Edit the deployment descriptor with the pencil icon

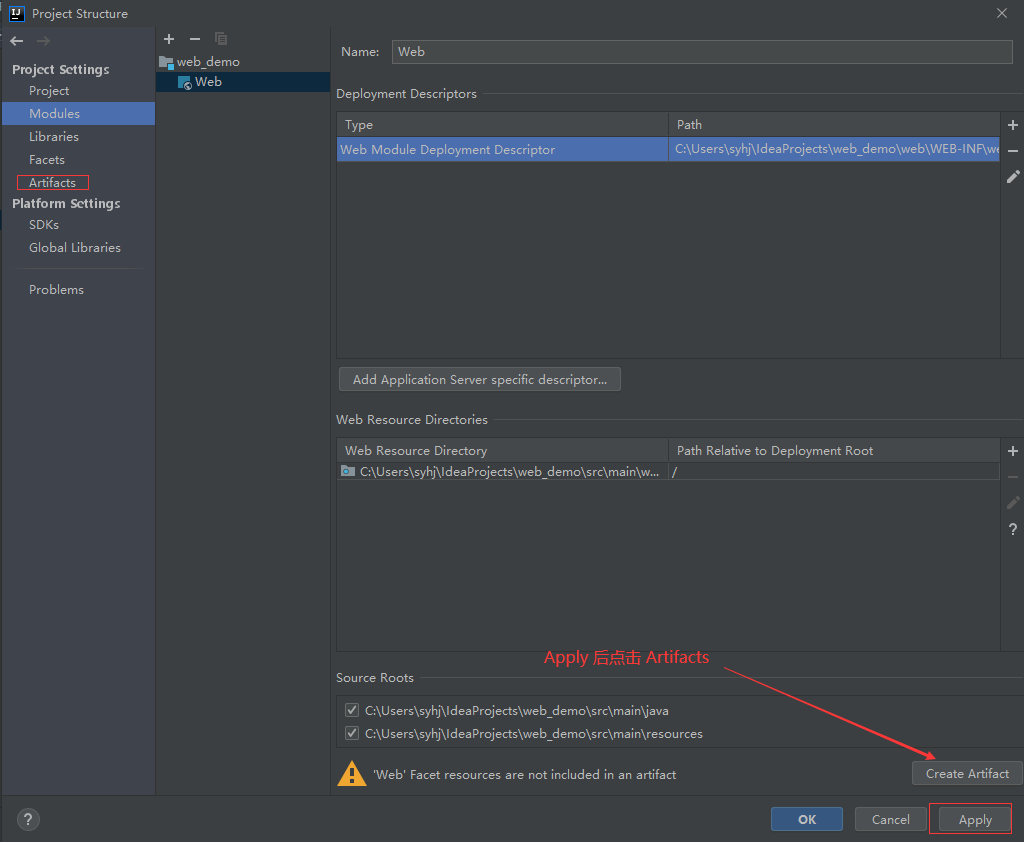(1013, 177)
